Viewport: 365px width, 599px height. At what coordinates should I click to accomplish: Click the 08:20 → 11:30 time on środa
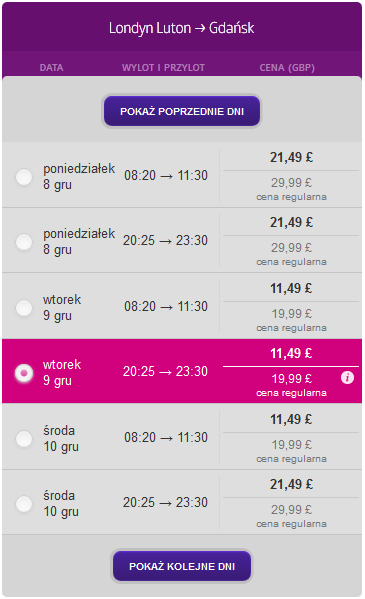(x=166, y=437)
